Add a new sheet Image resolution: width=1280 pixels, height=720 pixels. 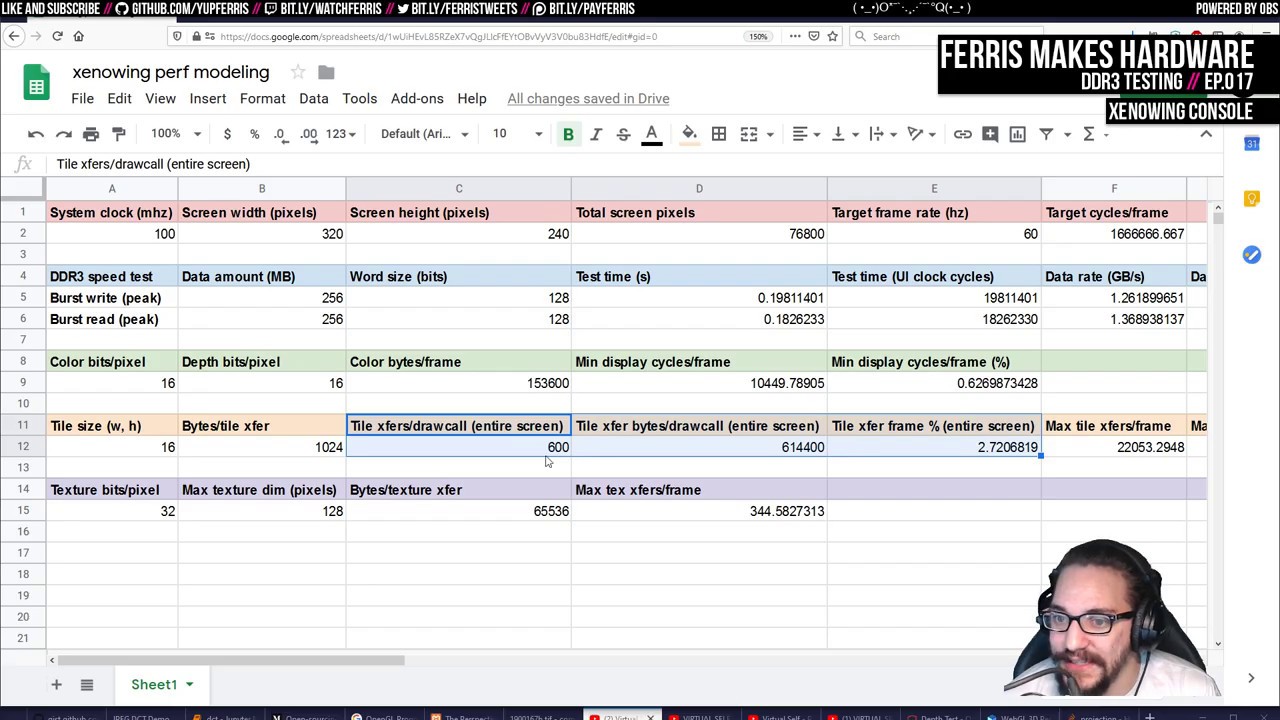(57, 684)
